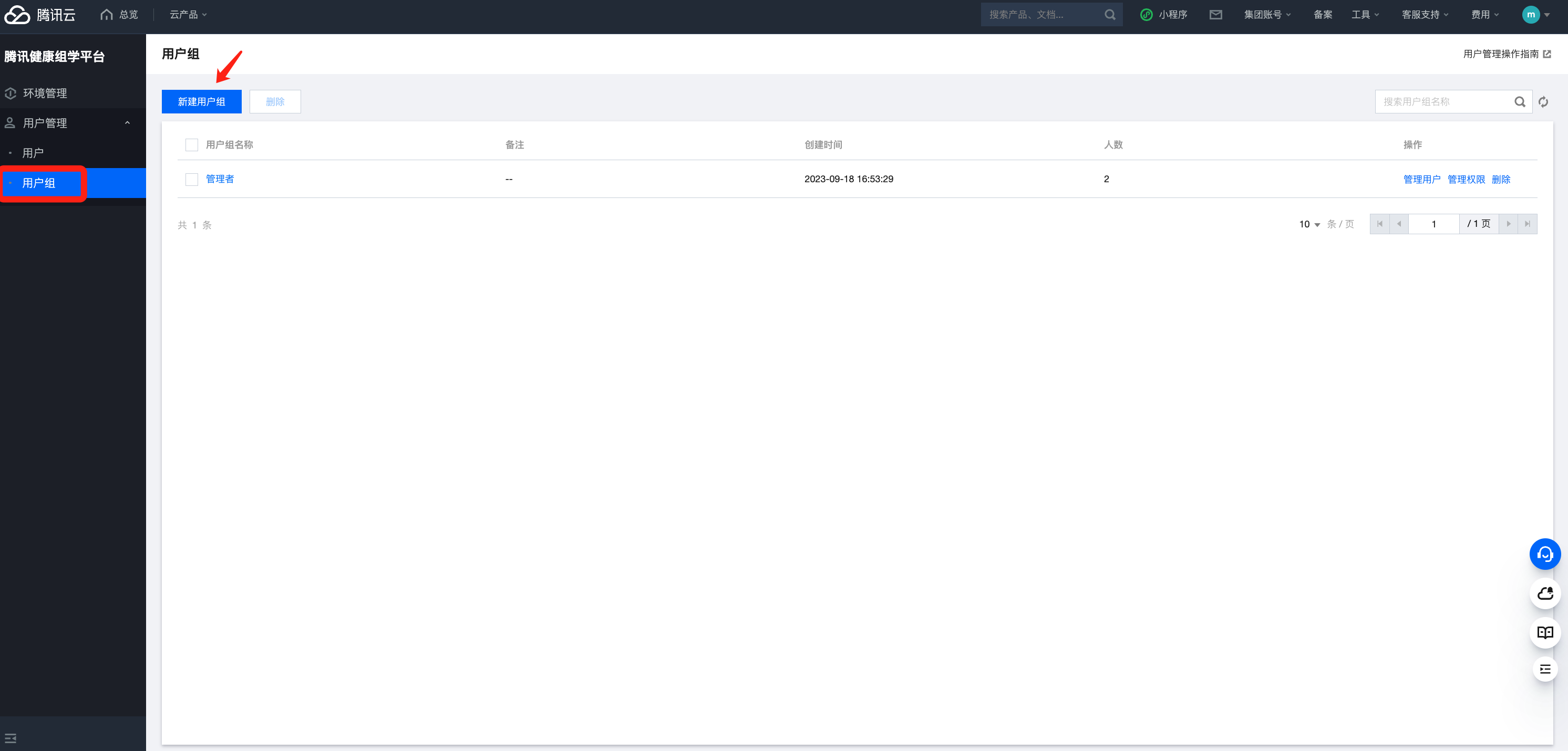
Task: Open the mail message icon in top bar
Action: [x=1215, y=15]
